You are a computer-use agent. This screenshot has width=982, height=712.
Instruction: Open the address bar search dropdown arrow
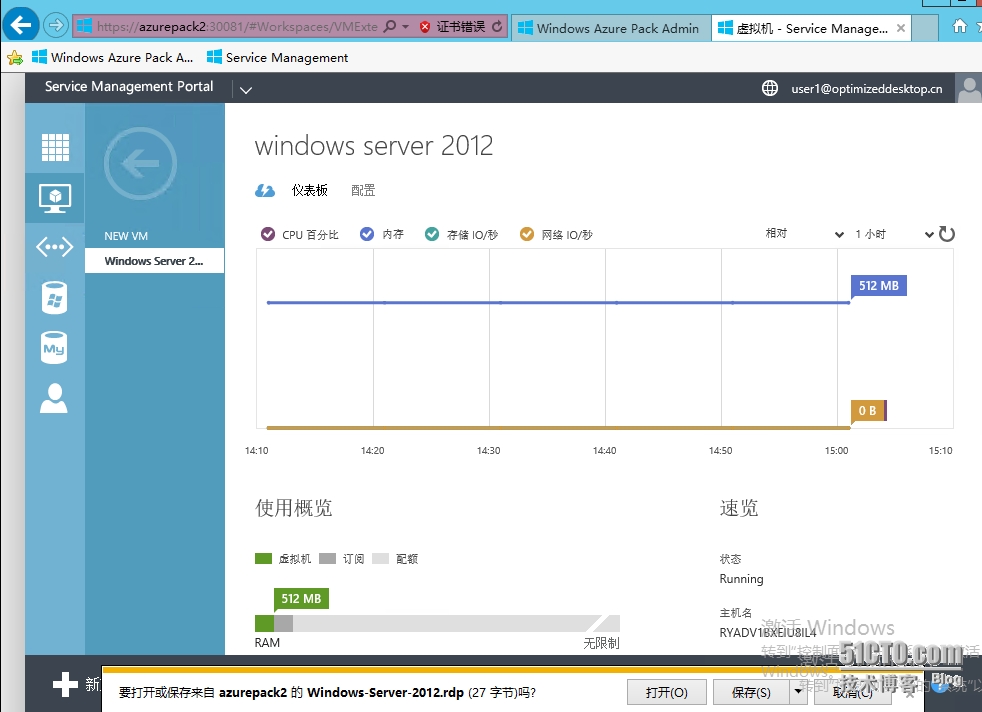[x=405, y=26]
